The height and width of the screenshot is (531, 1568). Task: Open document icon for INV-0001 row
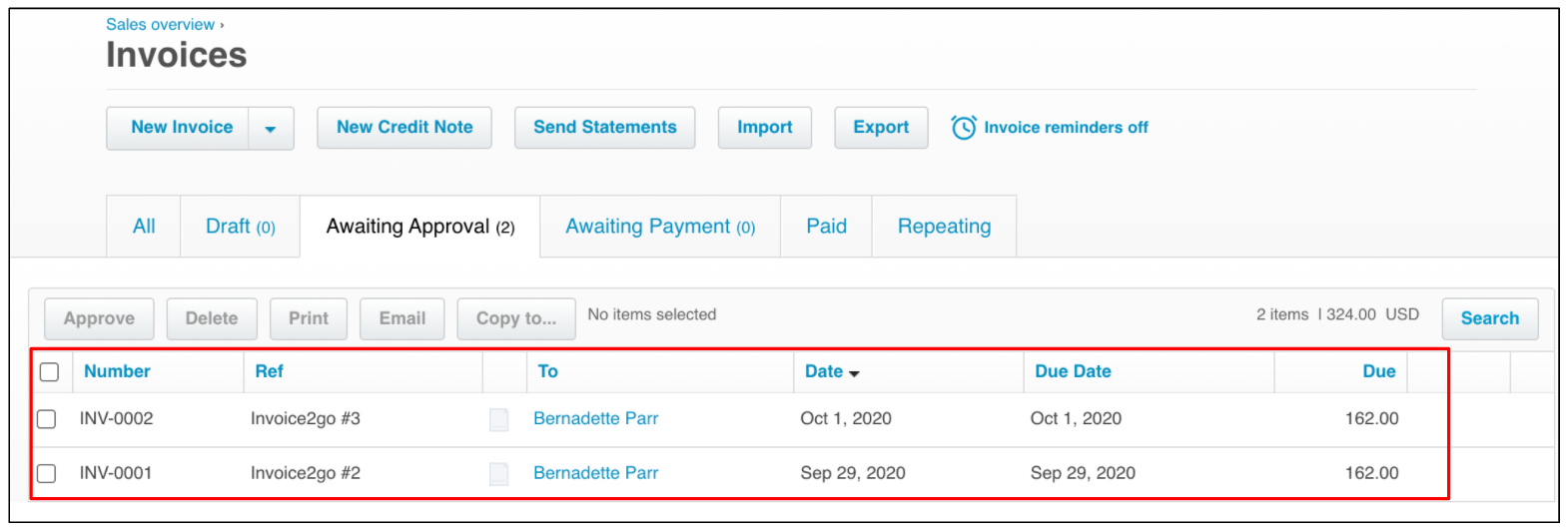499,473
